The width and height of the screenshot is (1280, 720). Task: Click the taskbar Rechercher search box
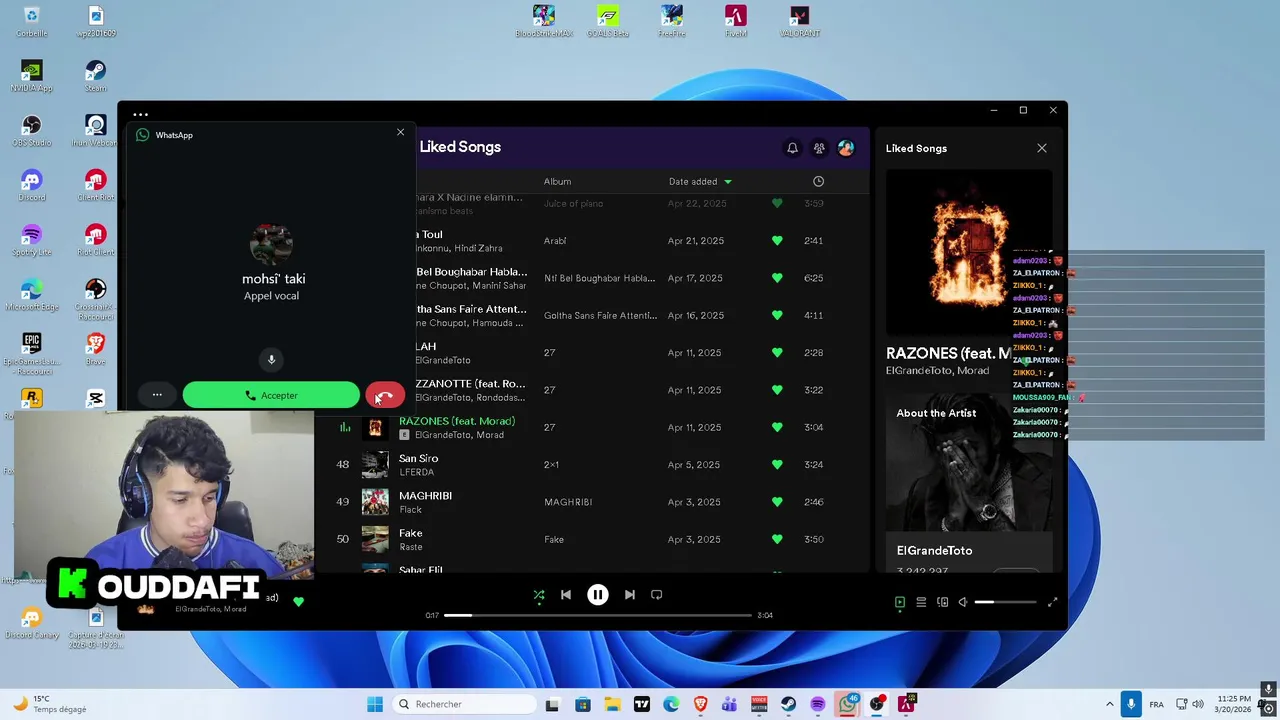(464, 704)
